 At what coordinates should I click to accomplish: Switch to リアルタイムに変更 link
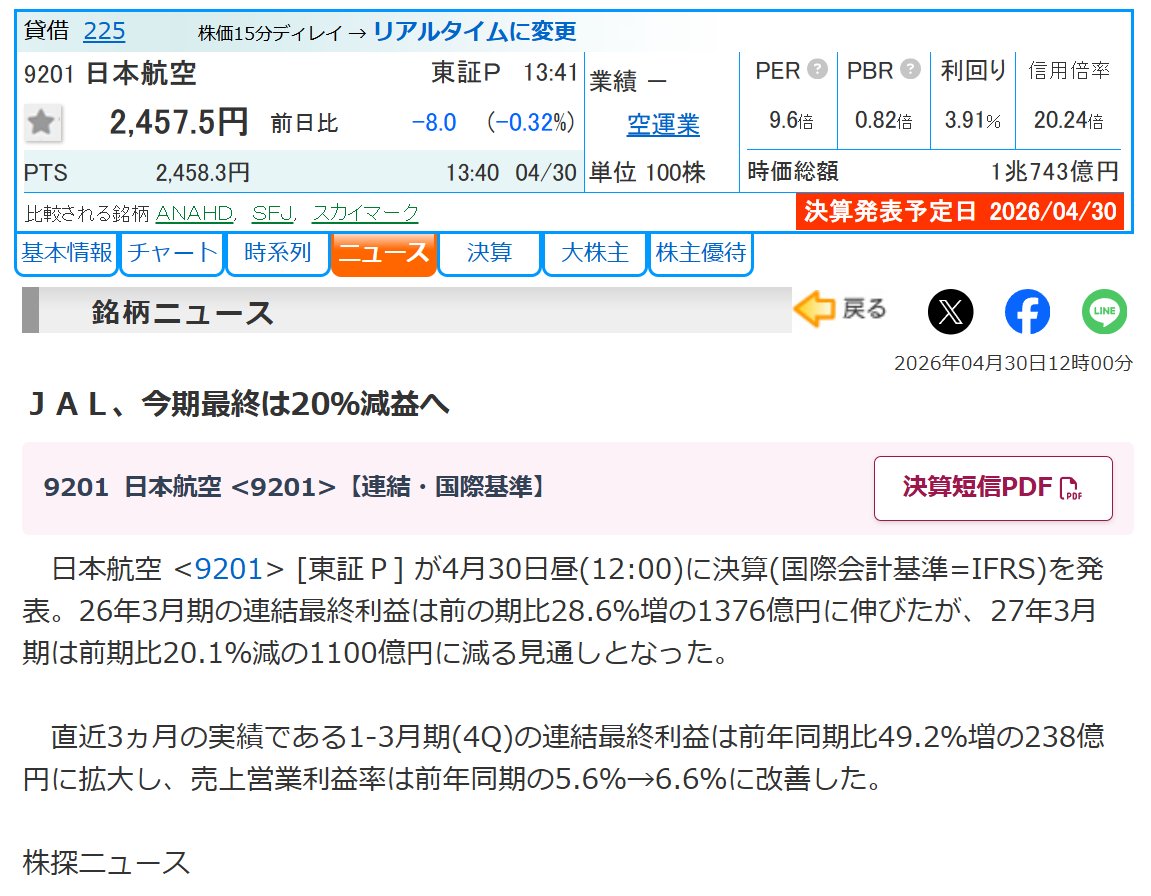click(x=475, y=32)
